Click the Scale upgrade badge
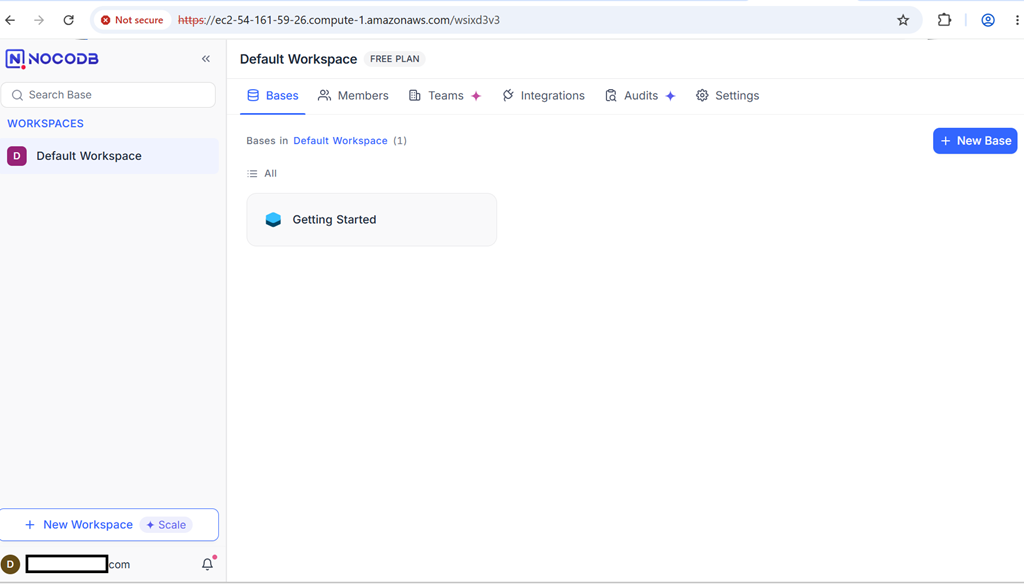1024x584 pixels. (166, 525)
